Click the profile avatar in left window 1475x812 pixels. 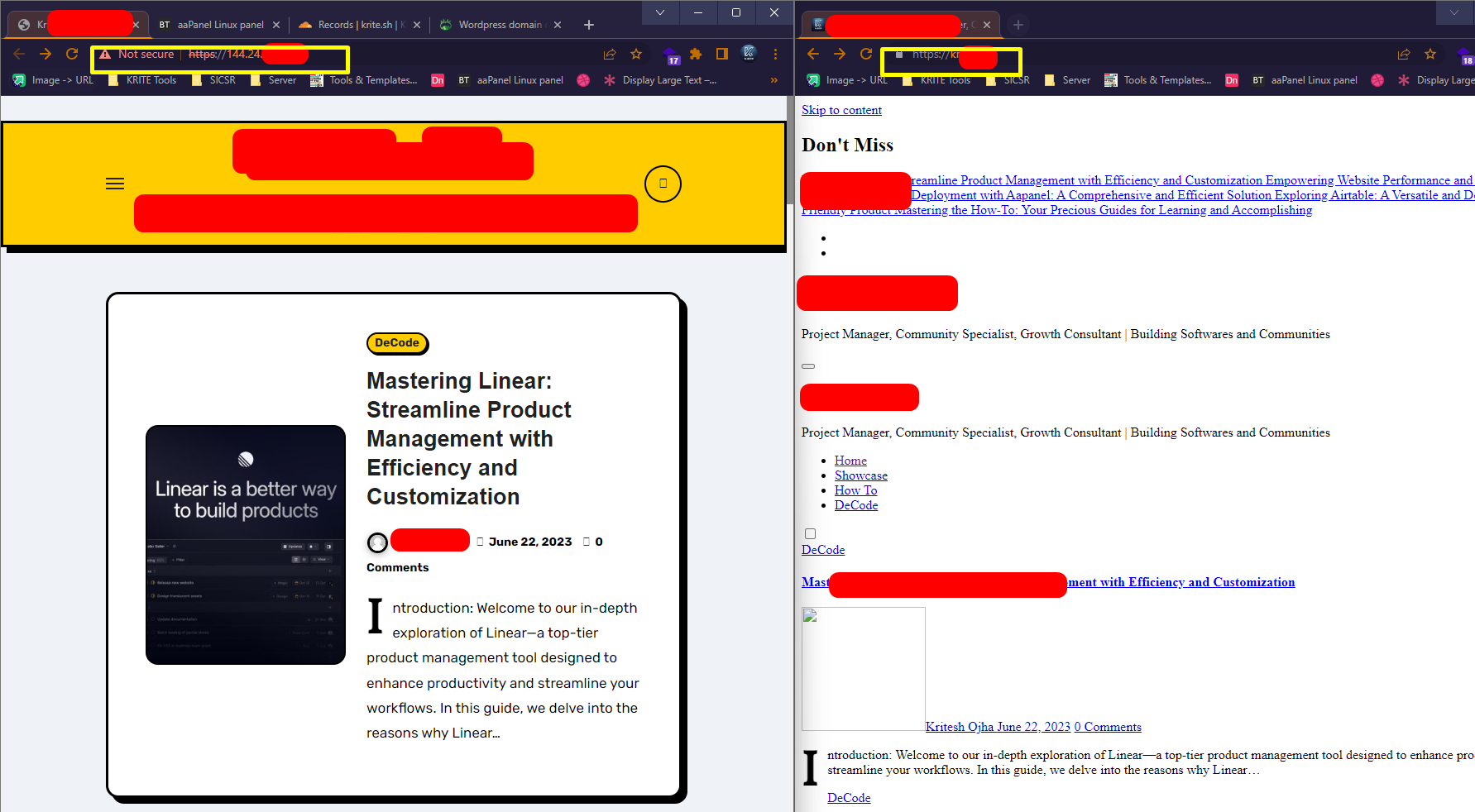click(749, 54)
